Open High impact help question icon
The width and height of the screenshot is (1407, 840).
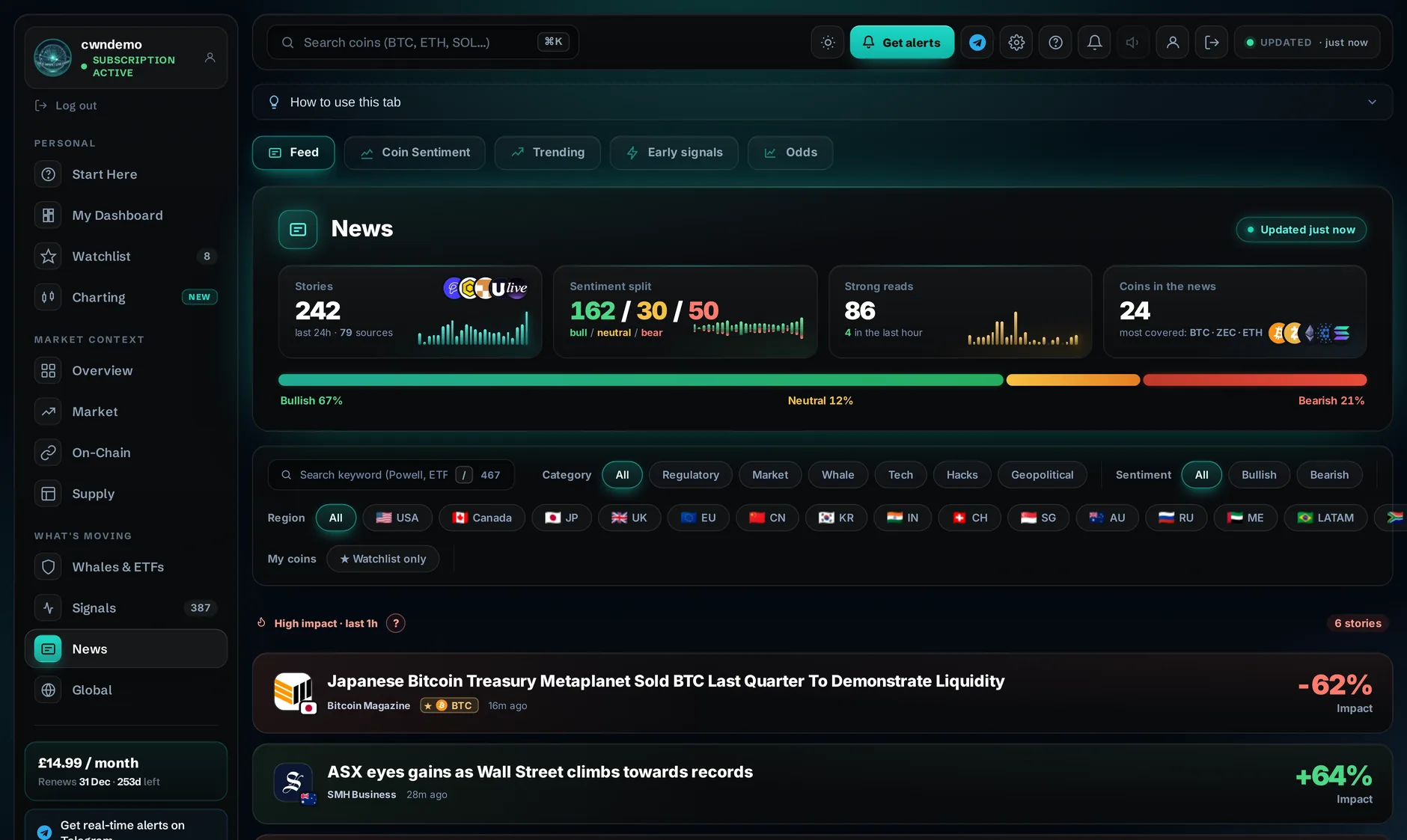(396, 623)
